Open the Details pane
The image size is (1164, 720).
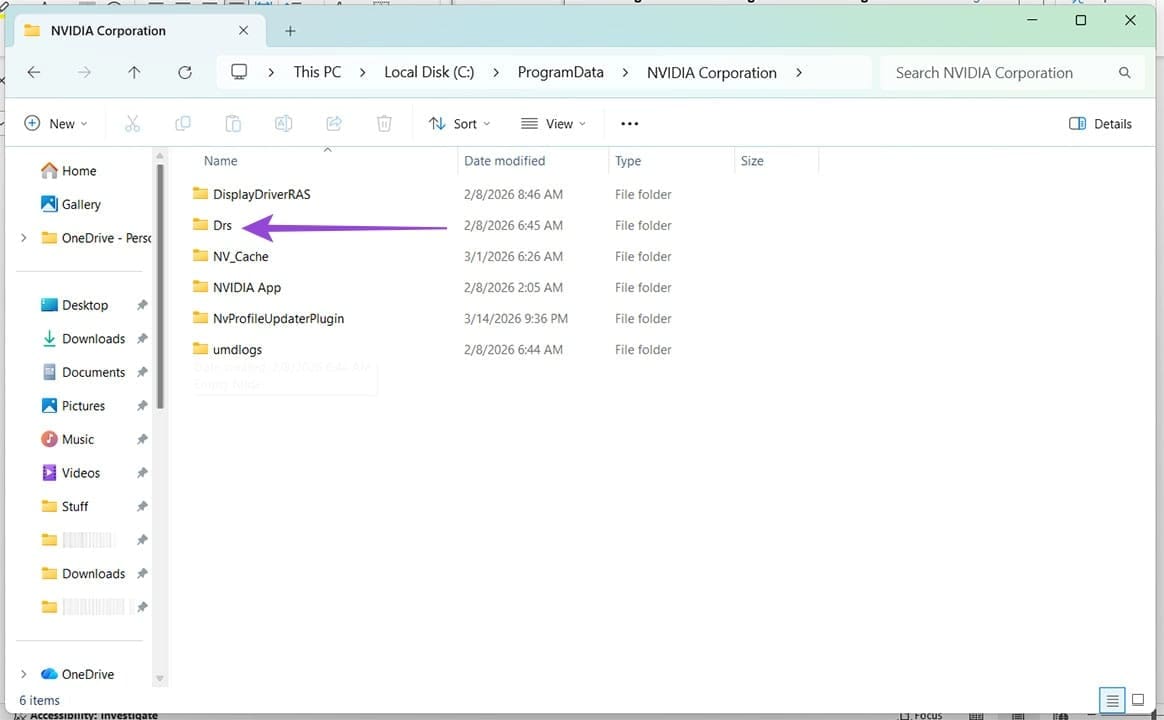click(1100, 123)
